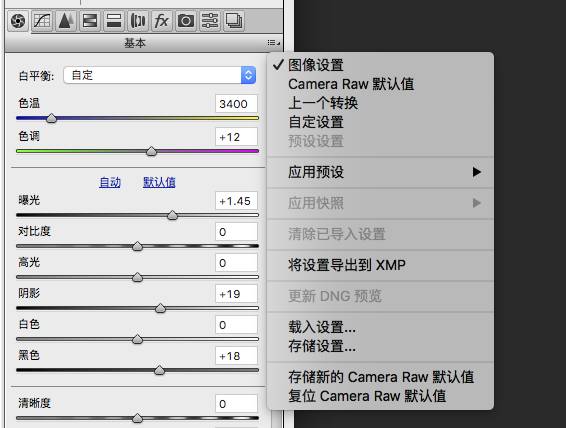Choose 存储新的 Camera Raw 默认值

[x=380, y=377]
